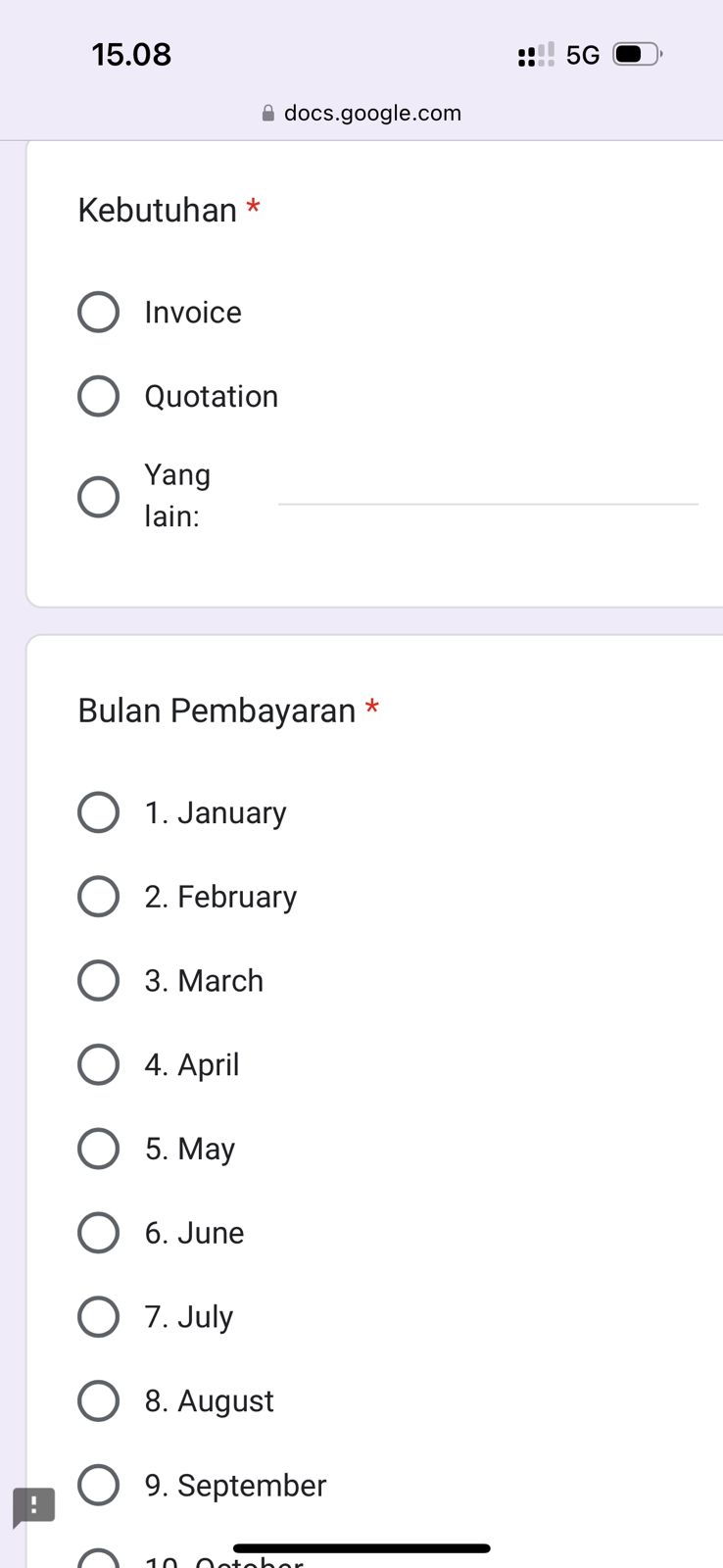This screenshot has width=723, height=1568.
Task: Select the Invoice radio option
Action: point(98,313)
